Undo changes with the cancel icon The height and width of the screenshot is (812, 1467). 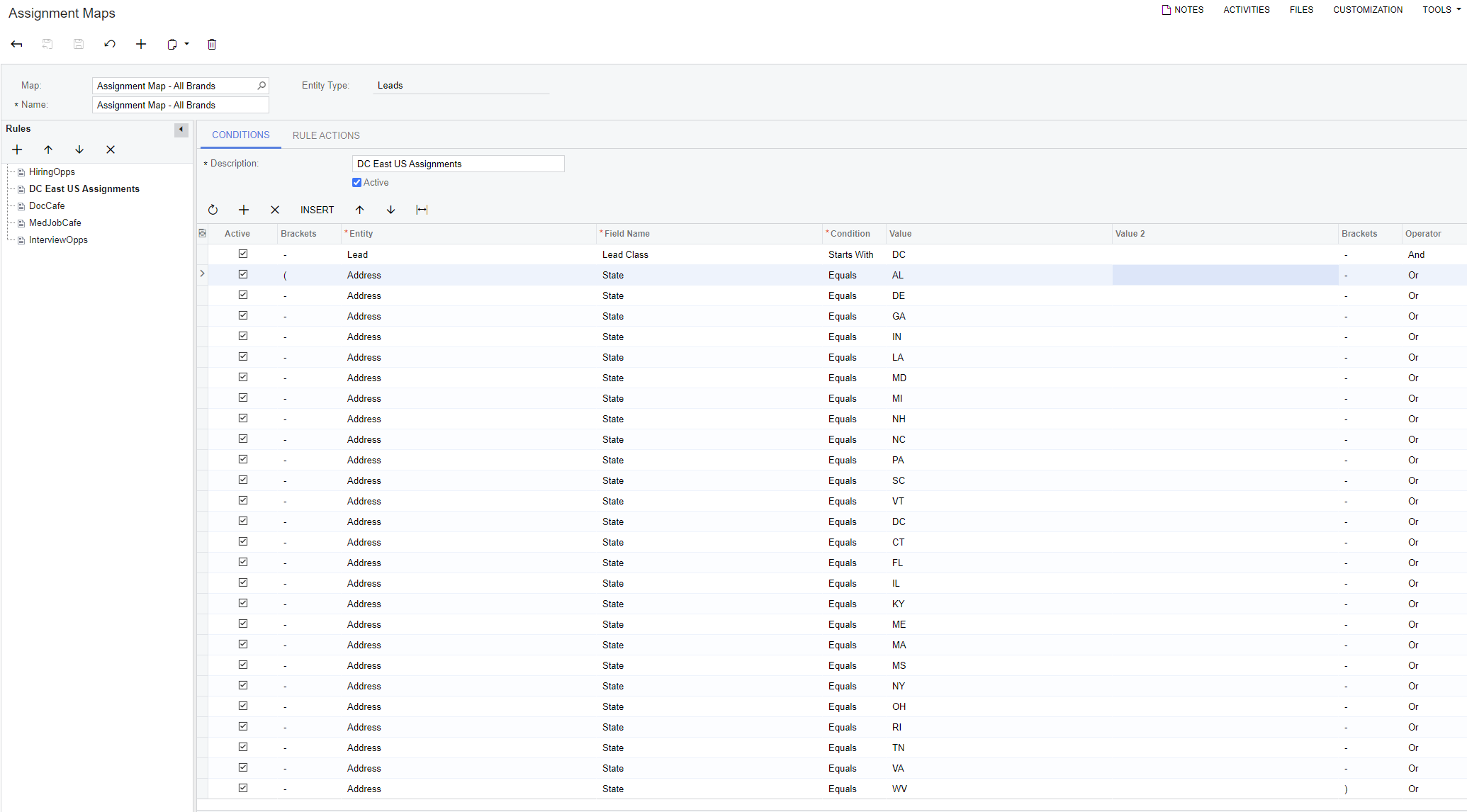(x=110, y=44)
